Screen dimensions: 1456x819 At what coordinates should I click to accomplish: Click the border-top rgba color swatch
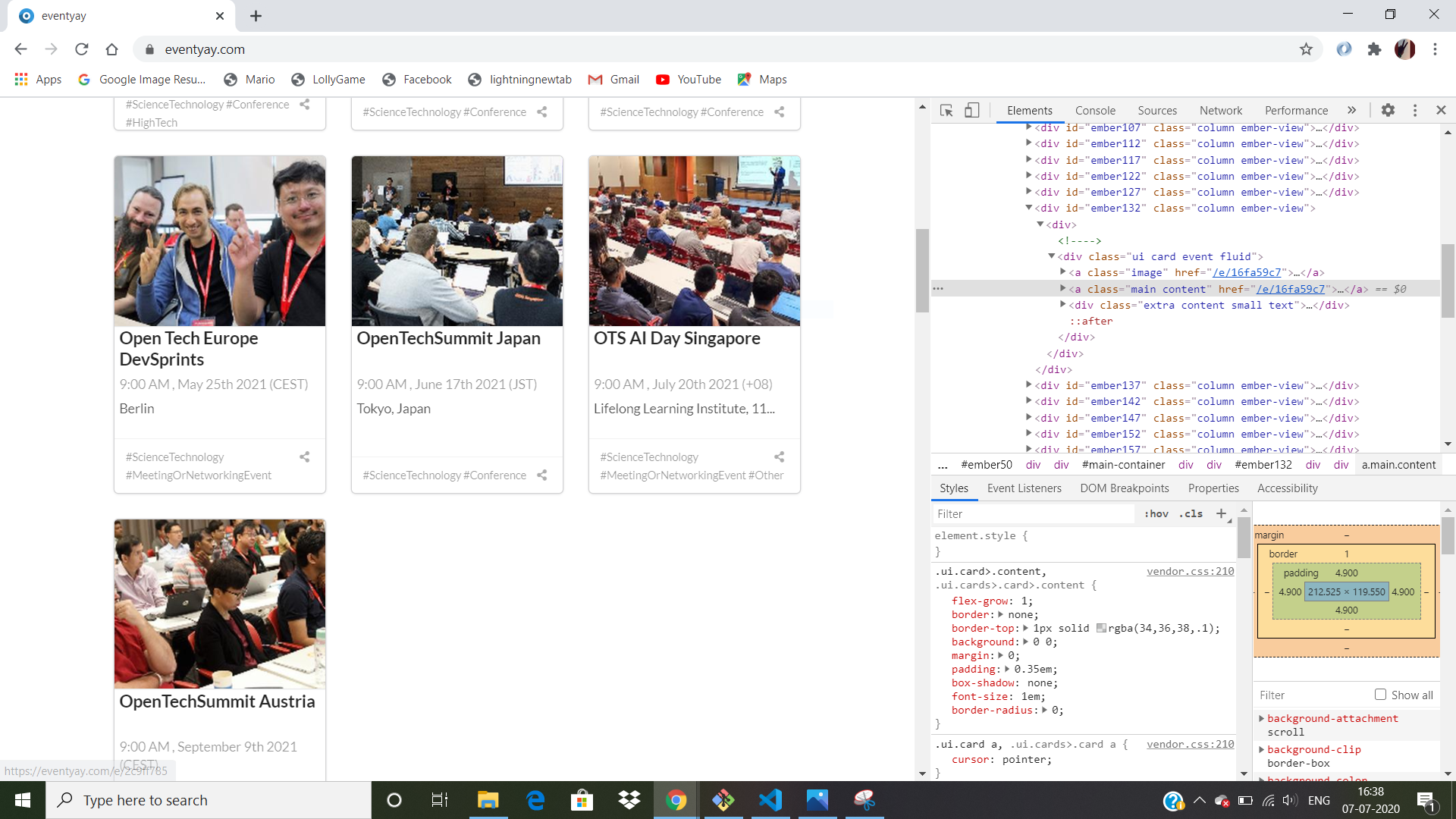(x=1101, y=628)
